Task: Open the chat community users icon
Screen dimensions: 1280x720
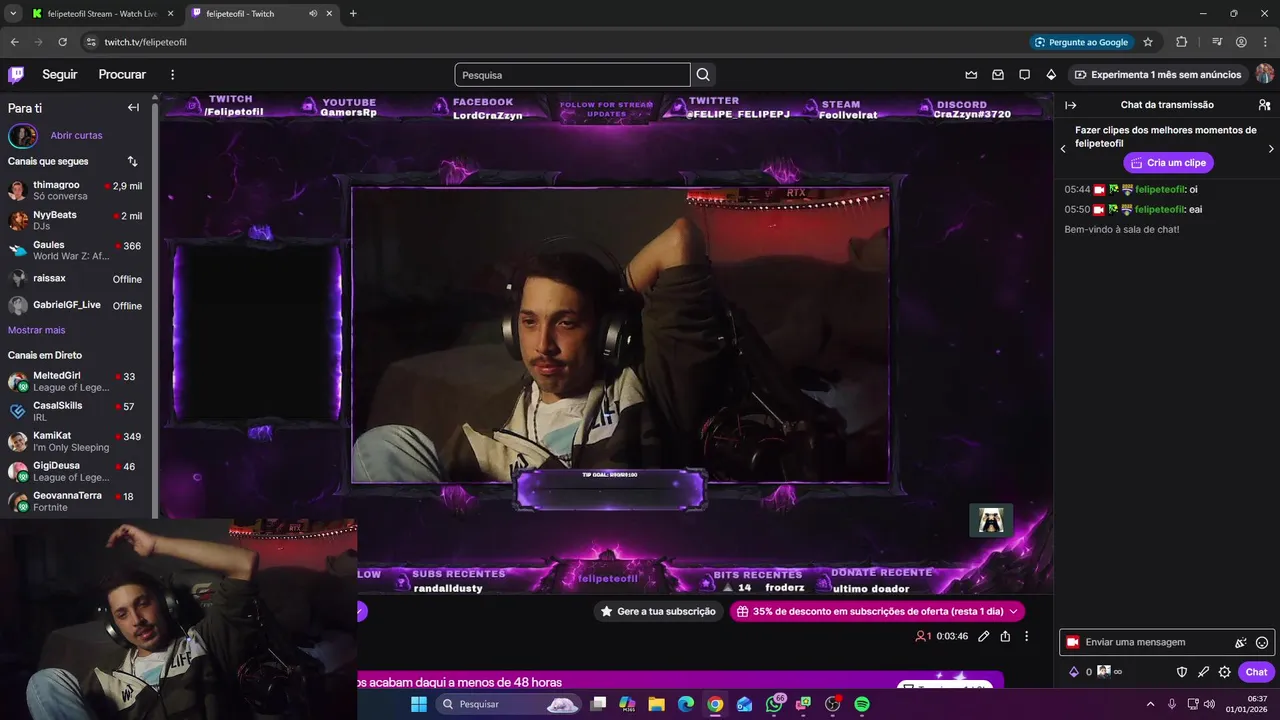Action: coord(1264,105)
